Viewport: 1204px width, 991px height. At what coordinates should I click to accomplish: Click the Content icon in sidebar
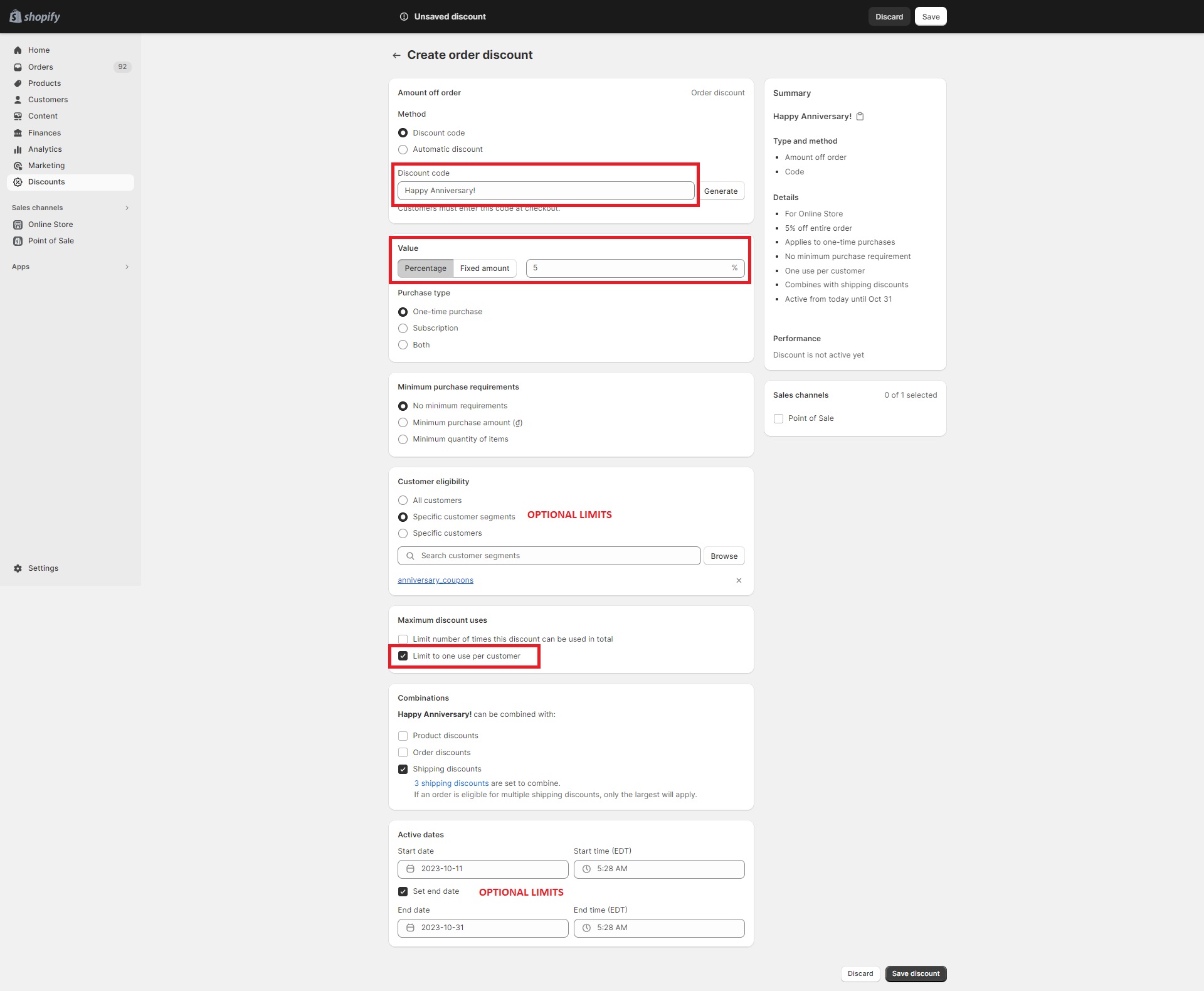tap(18, 116)
